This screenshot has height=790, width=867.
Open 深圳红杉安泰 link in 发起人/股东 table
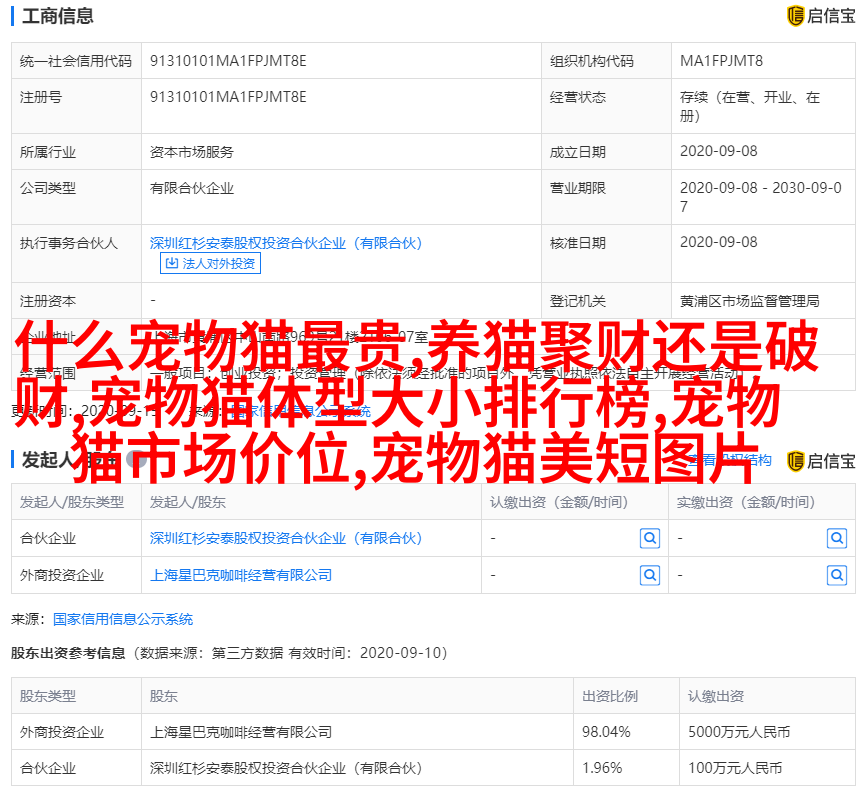286,538
